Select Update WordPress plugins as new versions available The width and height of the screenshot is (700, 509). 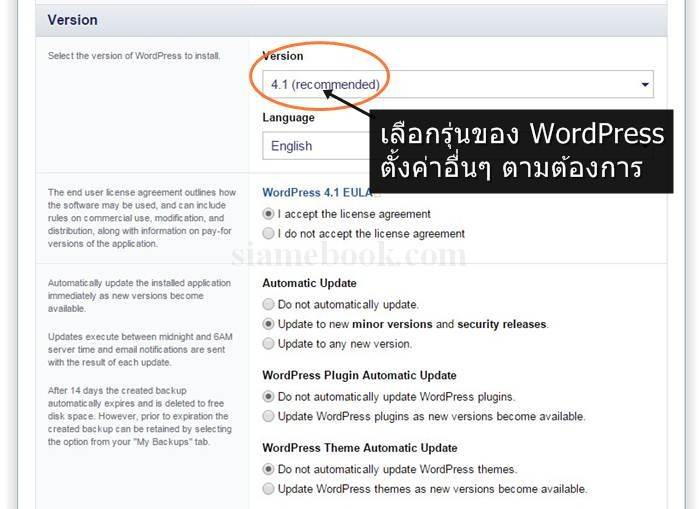(x=268, y=416)
